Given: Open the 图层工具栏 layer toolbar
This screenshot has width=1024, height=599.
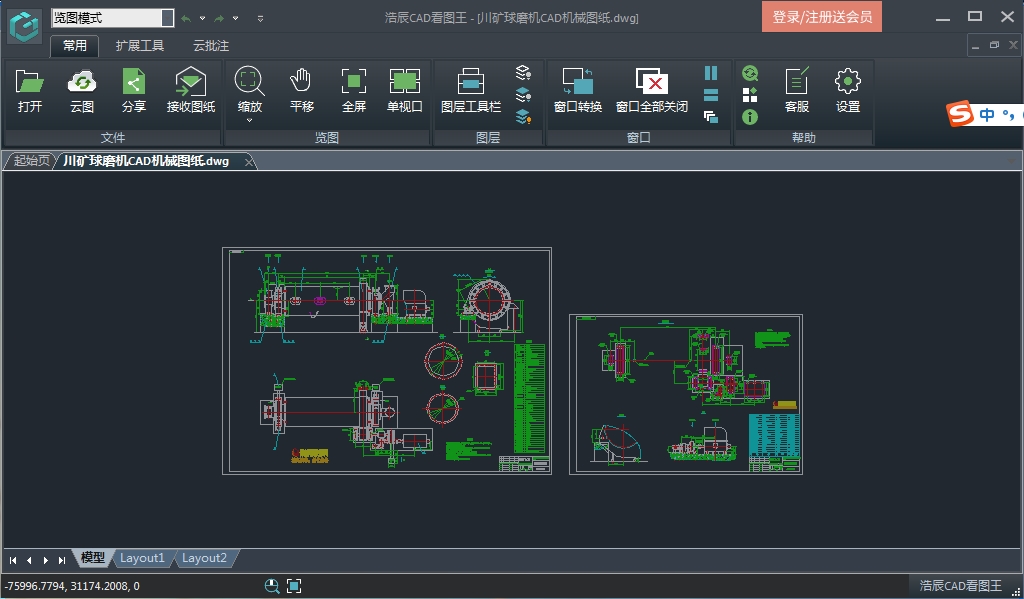Looking at the screenshot, I should (471, 91).
